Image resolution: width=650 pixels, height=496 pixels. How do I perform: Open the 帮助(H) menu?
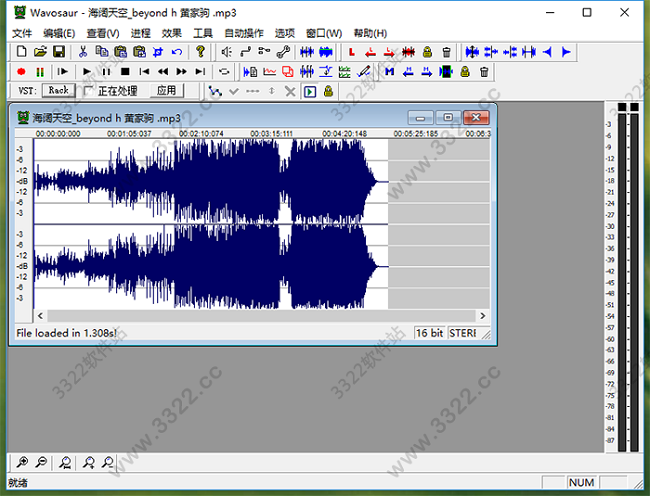370,33
